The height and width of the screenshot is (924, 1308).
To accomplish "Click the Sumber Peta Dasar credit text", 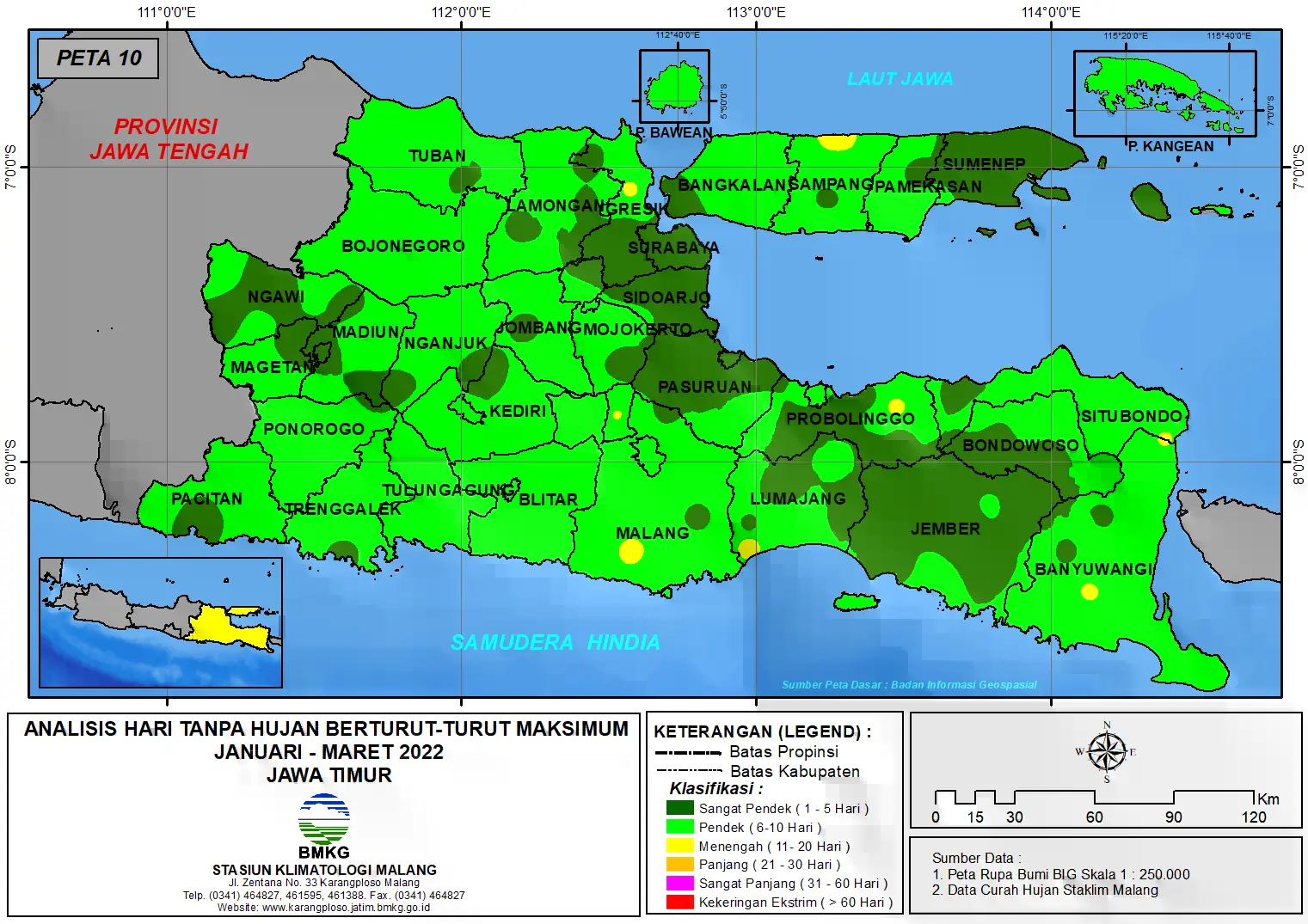I will coord(909,685).
